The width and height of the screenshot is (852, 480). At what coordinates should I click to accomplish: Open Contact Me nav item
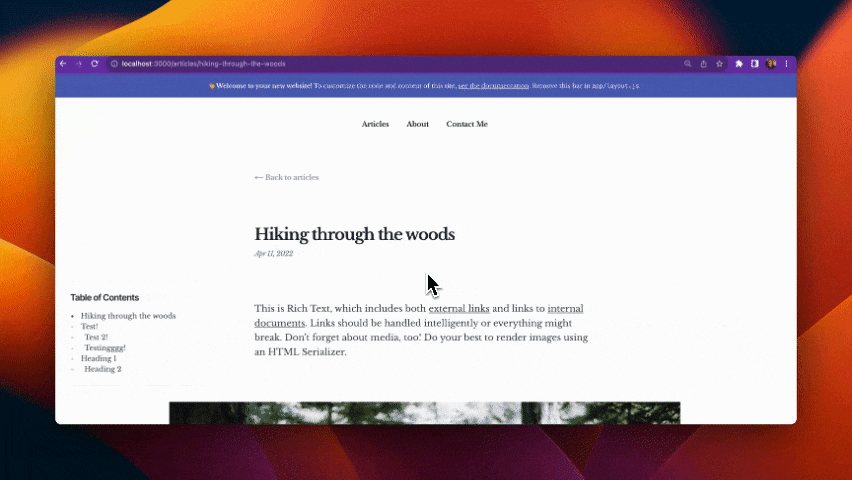pyautogui.click(x=467, y=124)
